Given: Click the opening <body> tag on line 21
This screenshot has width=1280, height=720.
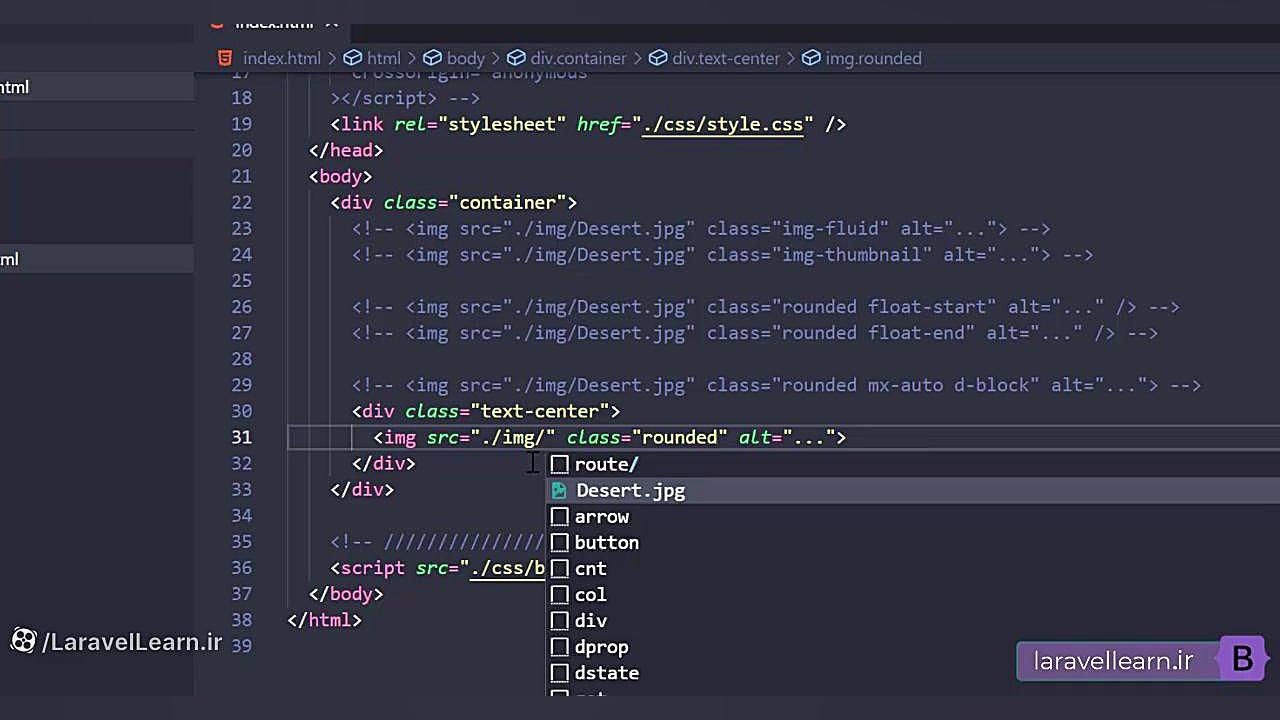Looking at the screenshot, I should pyautogui.click(x=341, y=177).
